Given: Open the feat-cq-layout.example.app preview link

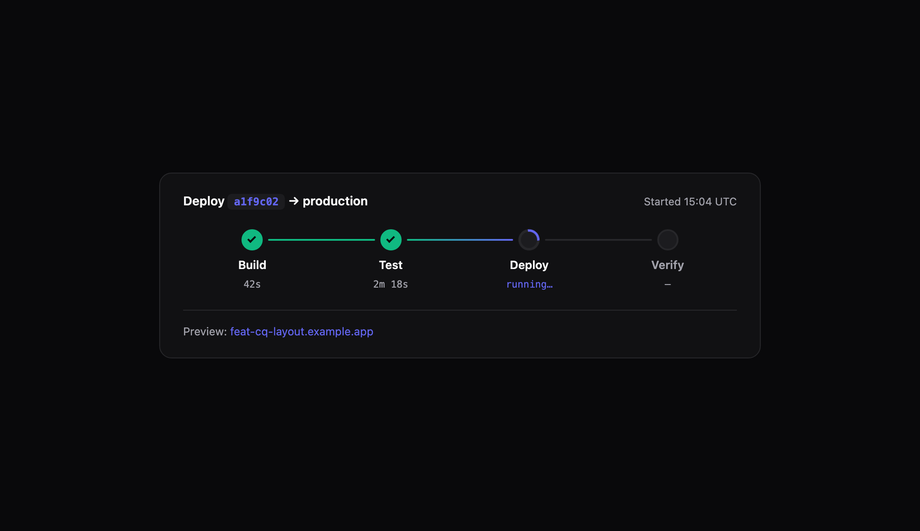Looking at the screenshot, I should (302, 332).
